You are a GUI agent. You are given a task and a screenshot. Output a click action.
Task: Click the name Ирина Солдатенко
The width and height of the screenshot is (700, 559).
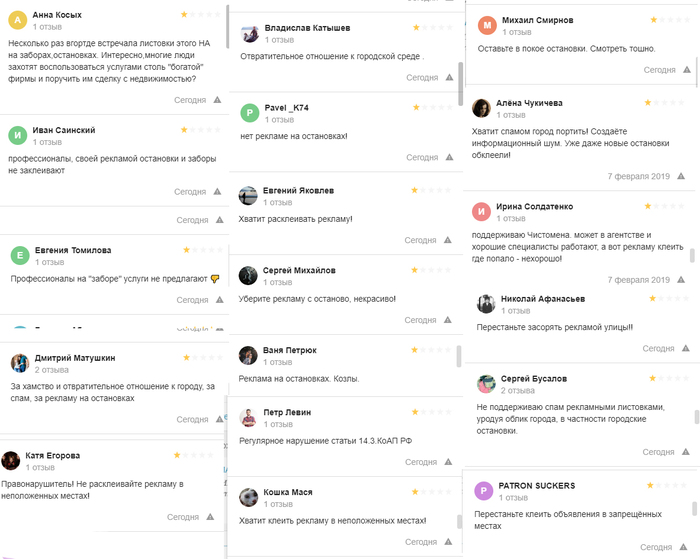coord(537,207)
